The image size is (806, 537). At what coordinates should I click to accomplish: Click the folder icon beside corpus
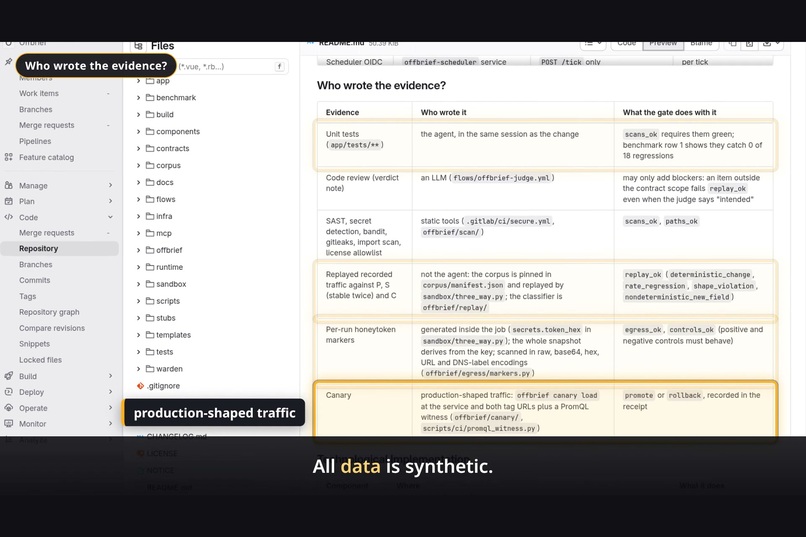(x=150, y=165)
